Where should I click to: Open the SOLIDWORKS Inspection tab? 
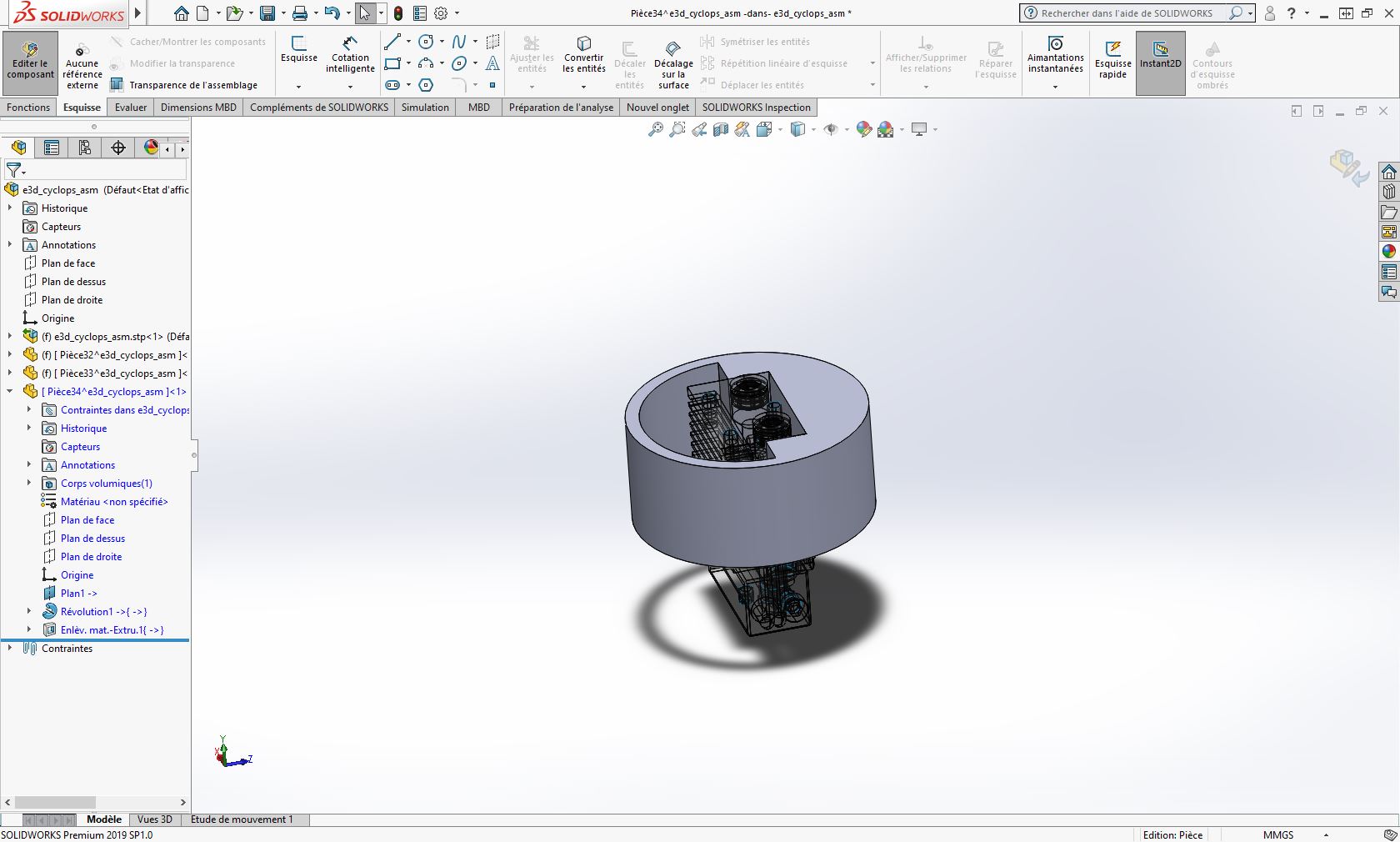tap(757, 107)
